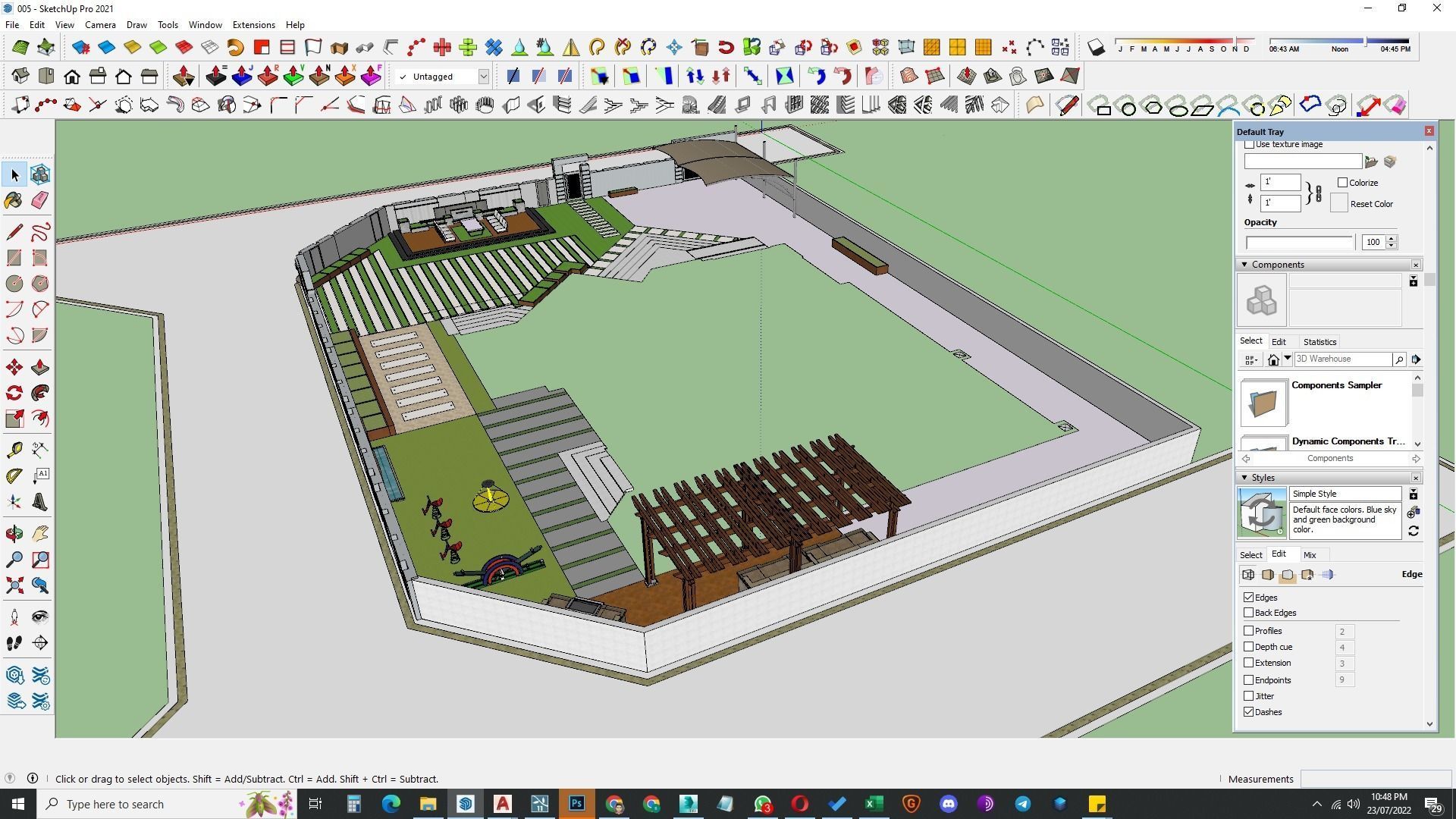This screenshot has height=819, width=1456.
Task: Click the Zoom Extents tool
Action: [14, 585]
